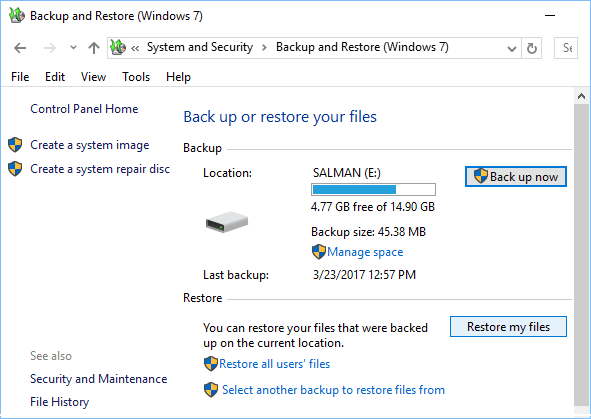Viewport: 591px width, 419px height.
Task: Open the recent locations dropdown arrow
Action: [x=73, y=47]
